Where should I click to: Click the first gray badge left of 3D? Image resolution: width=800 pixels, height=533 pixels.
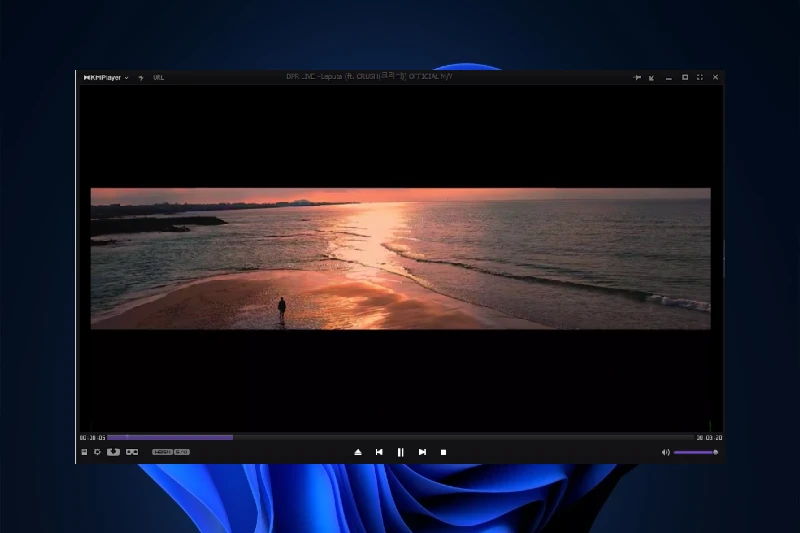pyautogui.click(x=162, y=452)
